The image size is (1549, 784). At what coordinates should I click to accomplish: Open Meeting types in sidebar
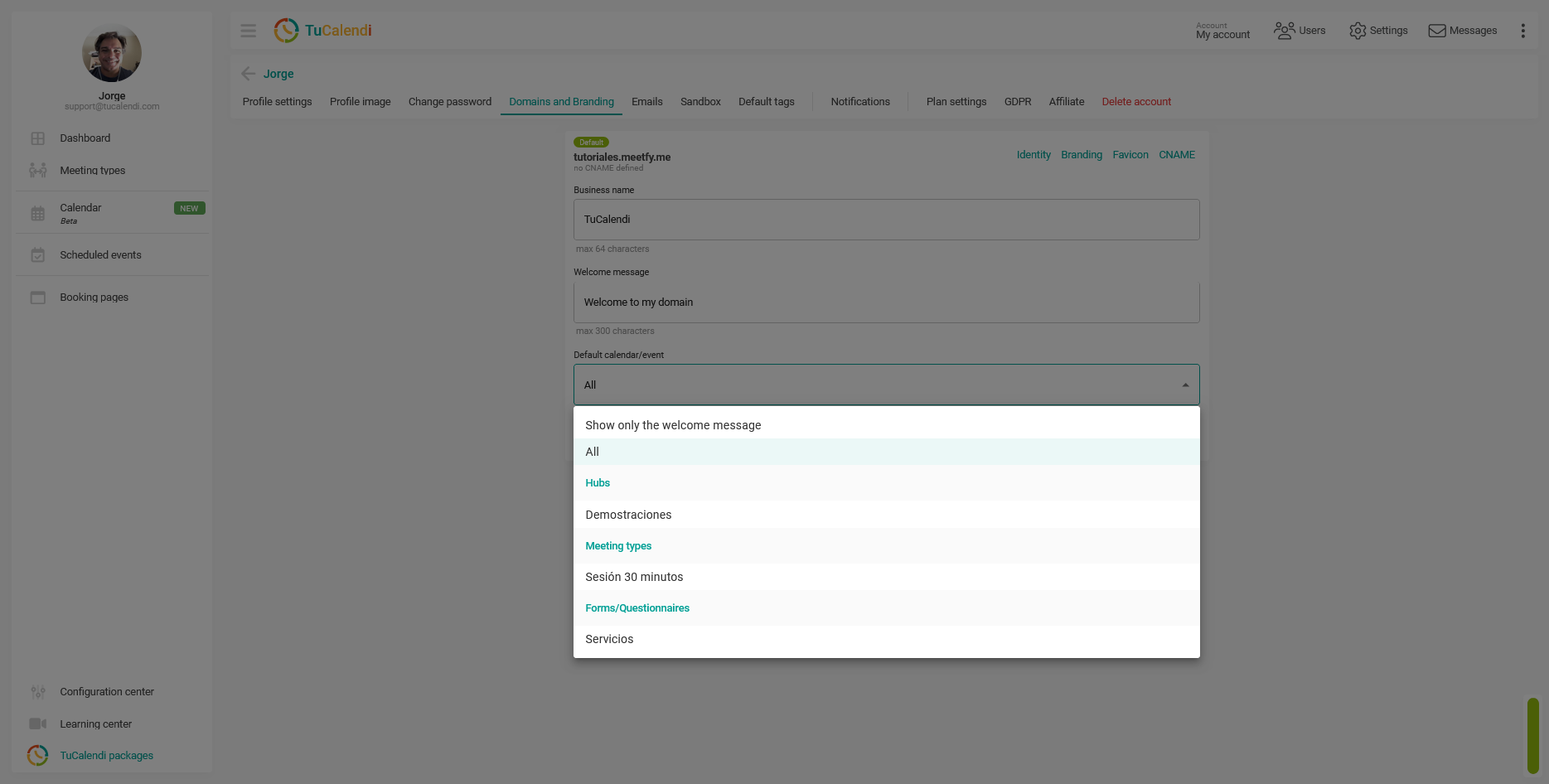tap(93, 171)
